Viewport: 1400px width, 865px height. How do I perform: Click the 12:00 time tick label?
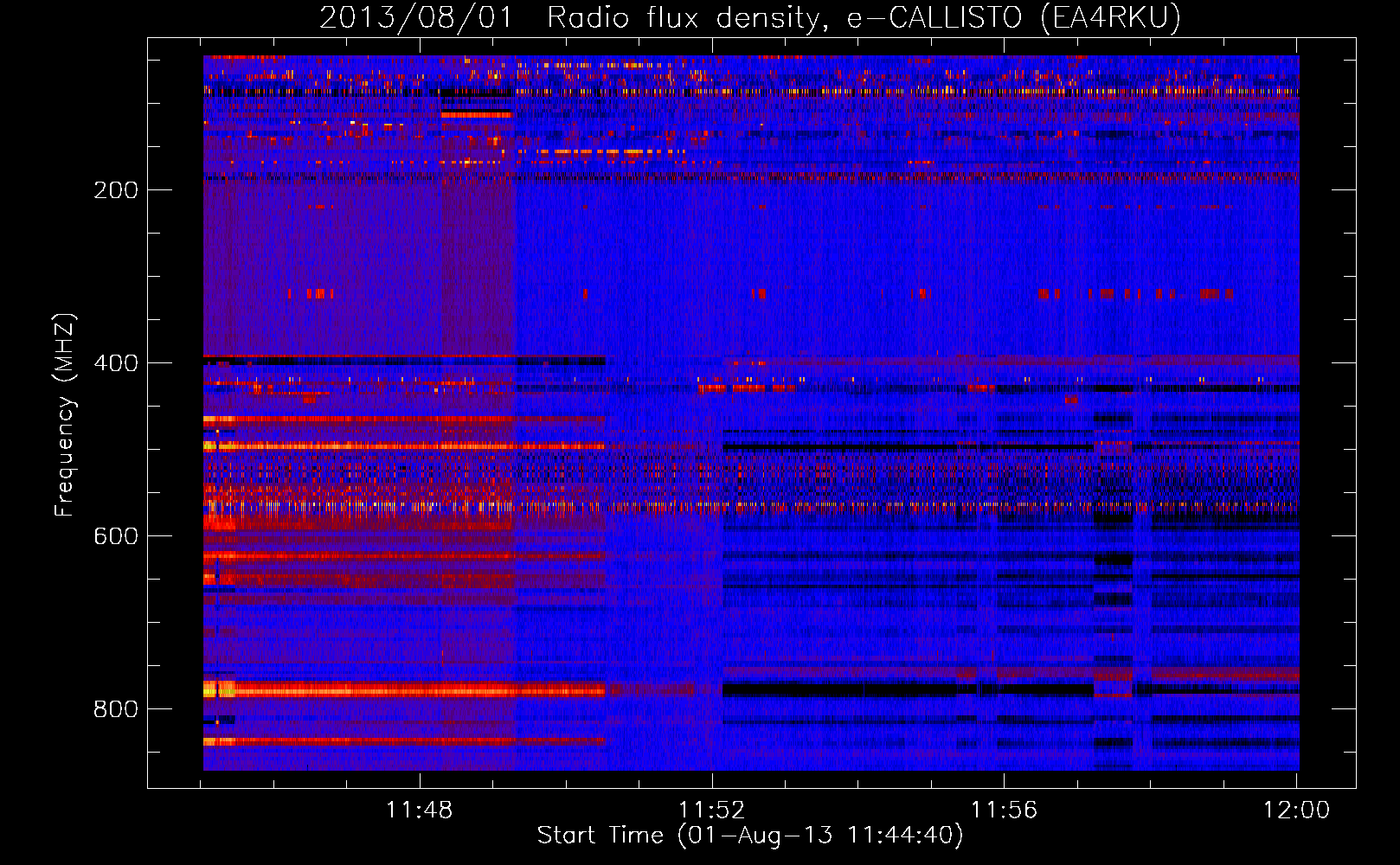(1296, 811)
